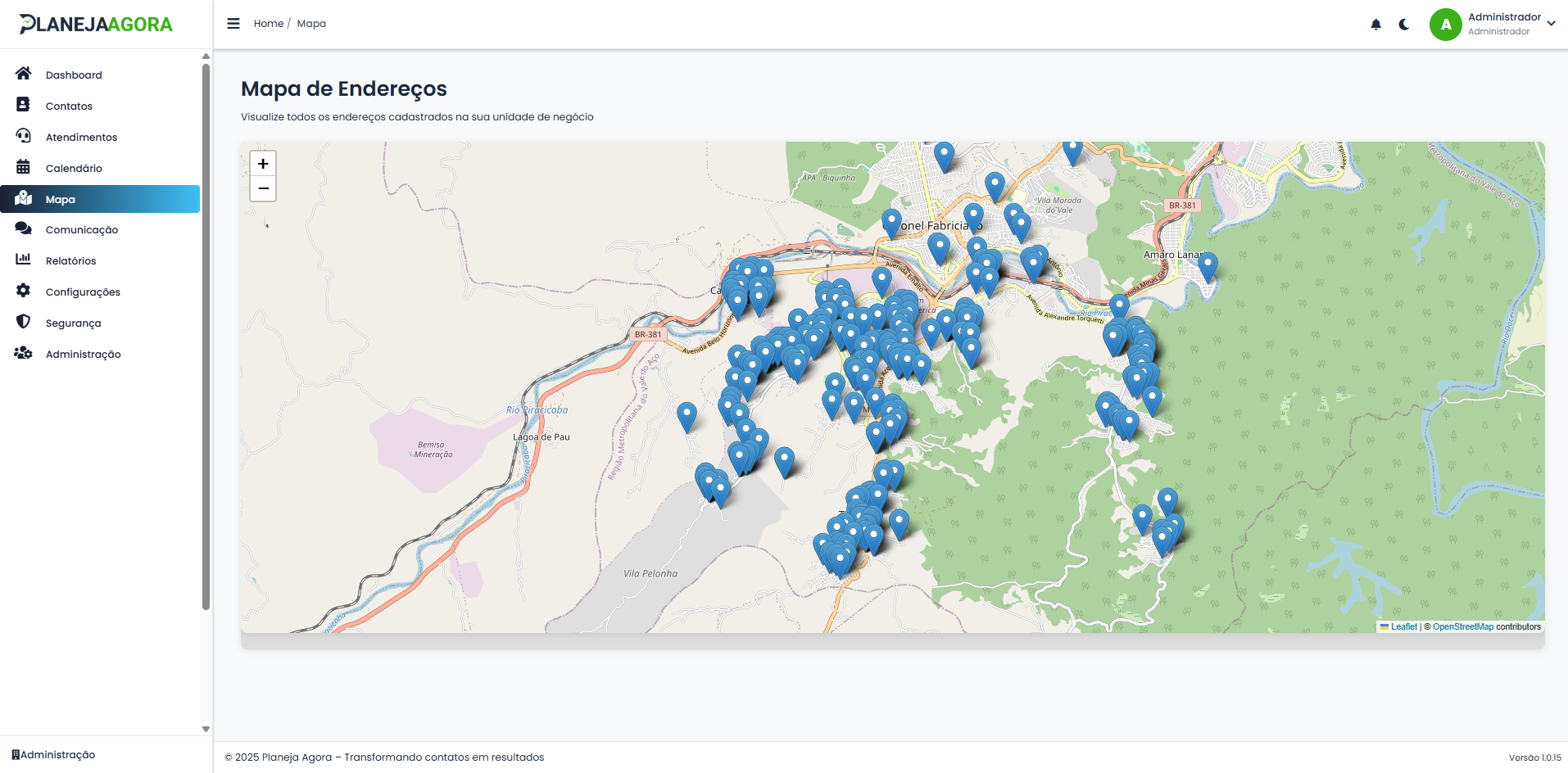The width and height of the screenshot is (1568, 773).
Task: Zoom in on the map
Action: coord(263,164)
